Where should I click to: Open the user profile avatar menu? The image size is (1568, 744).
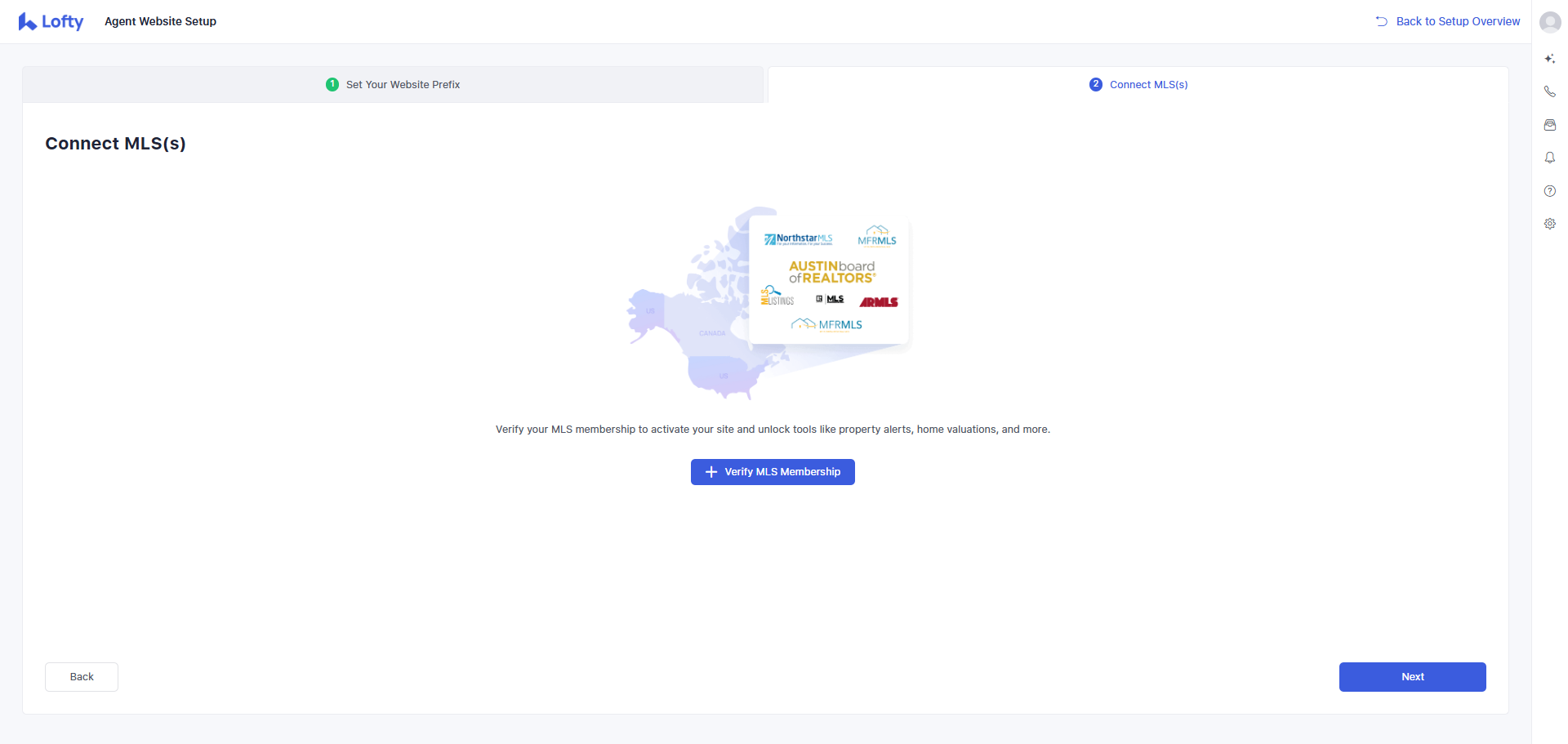click(x=1549, y=22)
